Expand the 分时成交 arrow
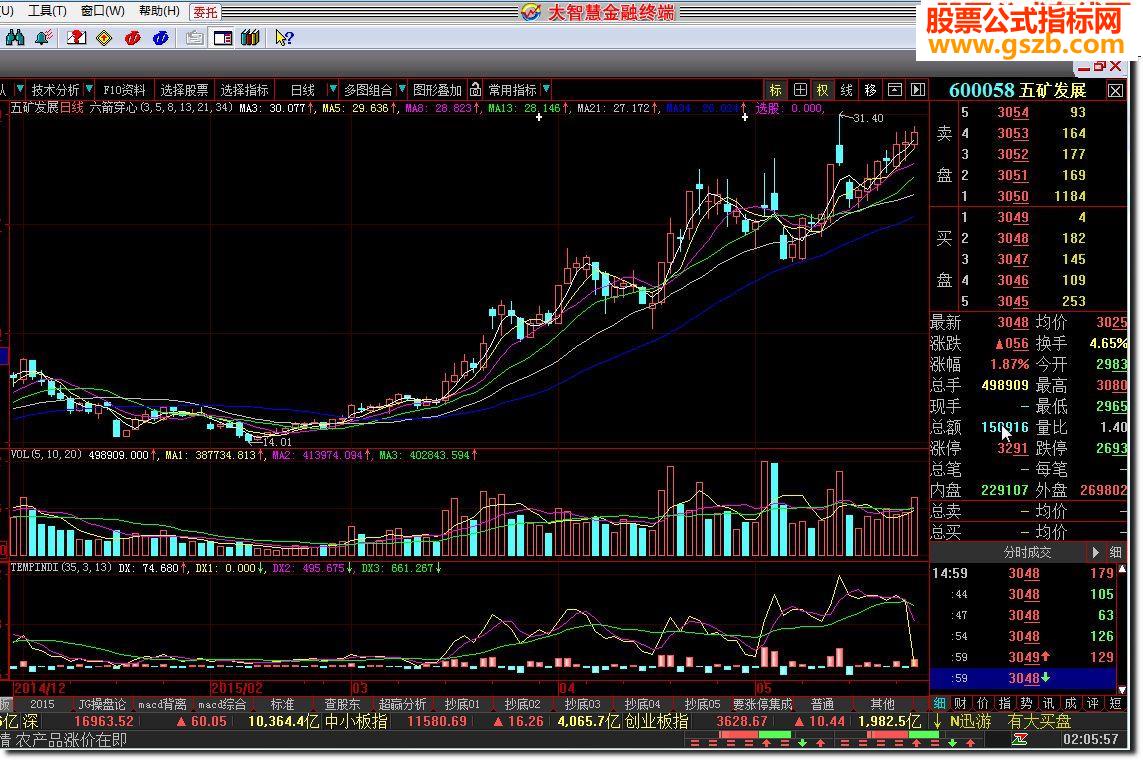 click(x=1095, y=552)
